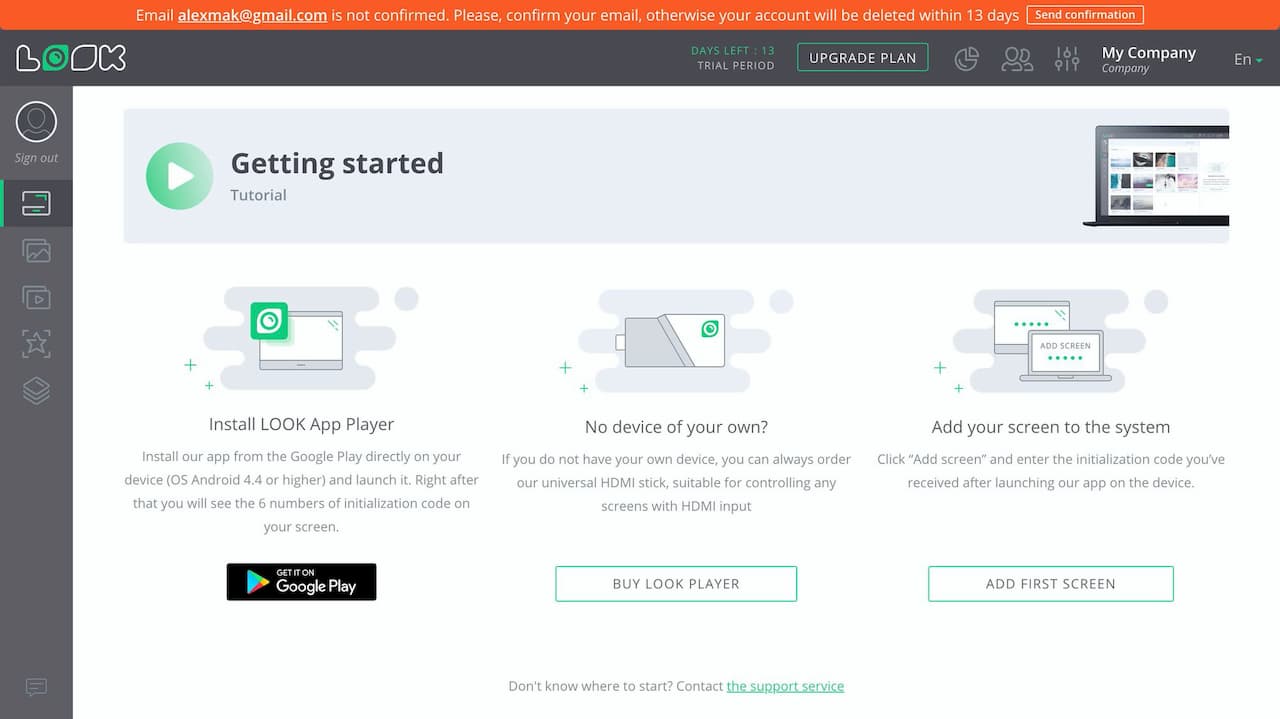Click the green LOOK app illustration
Screen dimensions: 1280x719
[x=269, y=321]
